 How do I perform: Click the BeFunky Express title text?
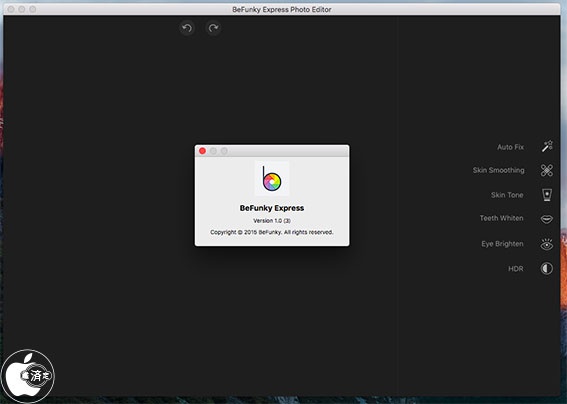[x=272, y=208]
